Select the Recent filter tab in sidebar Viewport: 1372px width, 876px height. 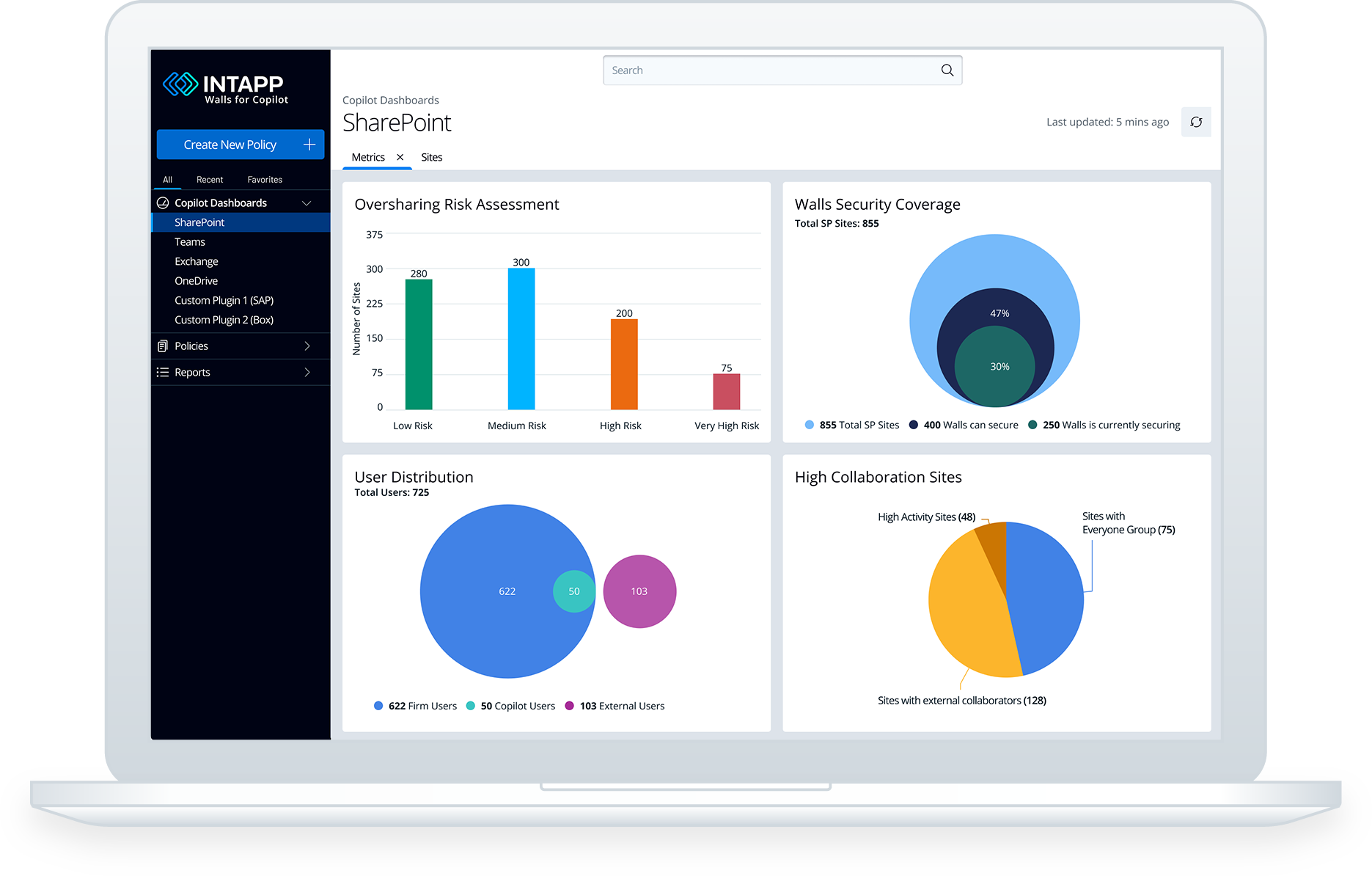[x=210, y=179]
